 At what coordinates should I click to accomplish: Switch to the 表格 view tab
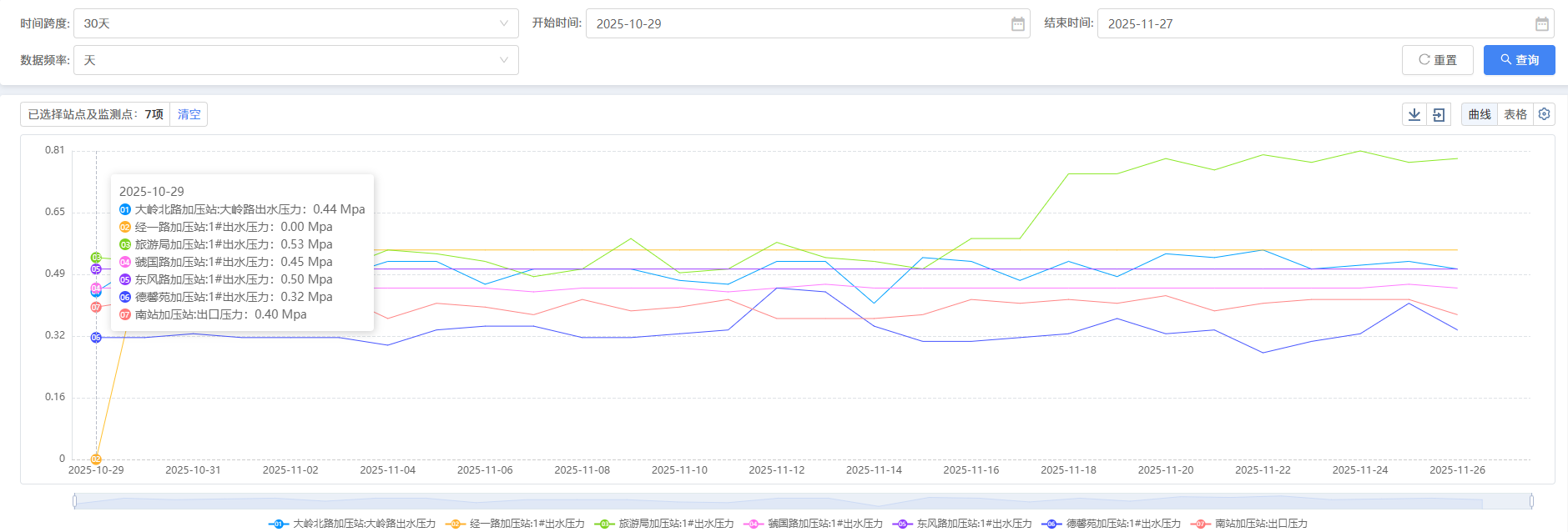coord(1515,114)
